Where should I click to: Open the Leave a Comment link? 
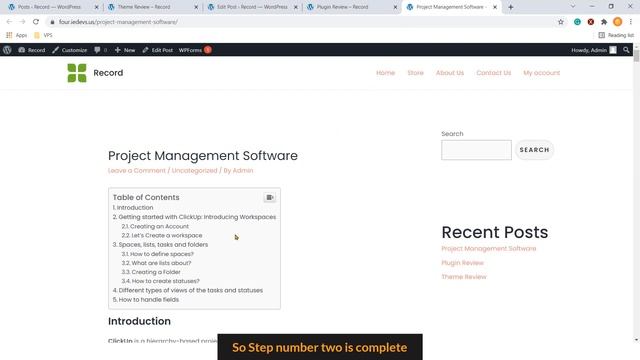click(137, 171)
